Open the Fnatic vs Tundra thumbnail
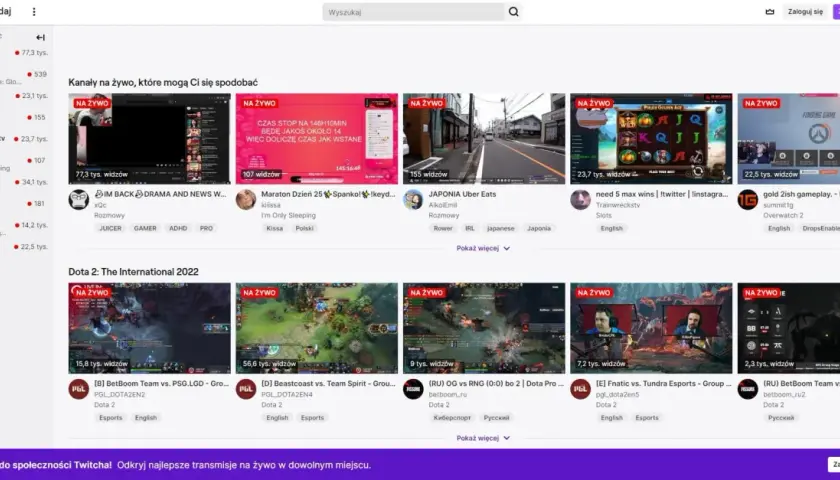Viewport: 840px width, 480px height. [651, 328]
